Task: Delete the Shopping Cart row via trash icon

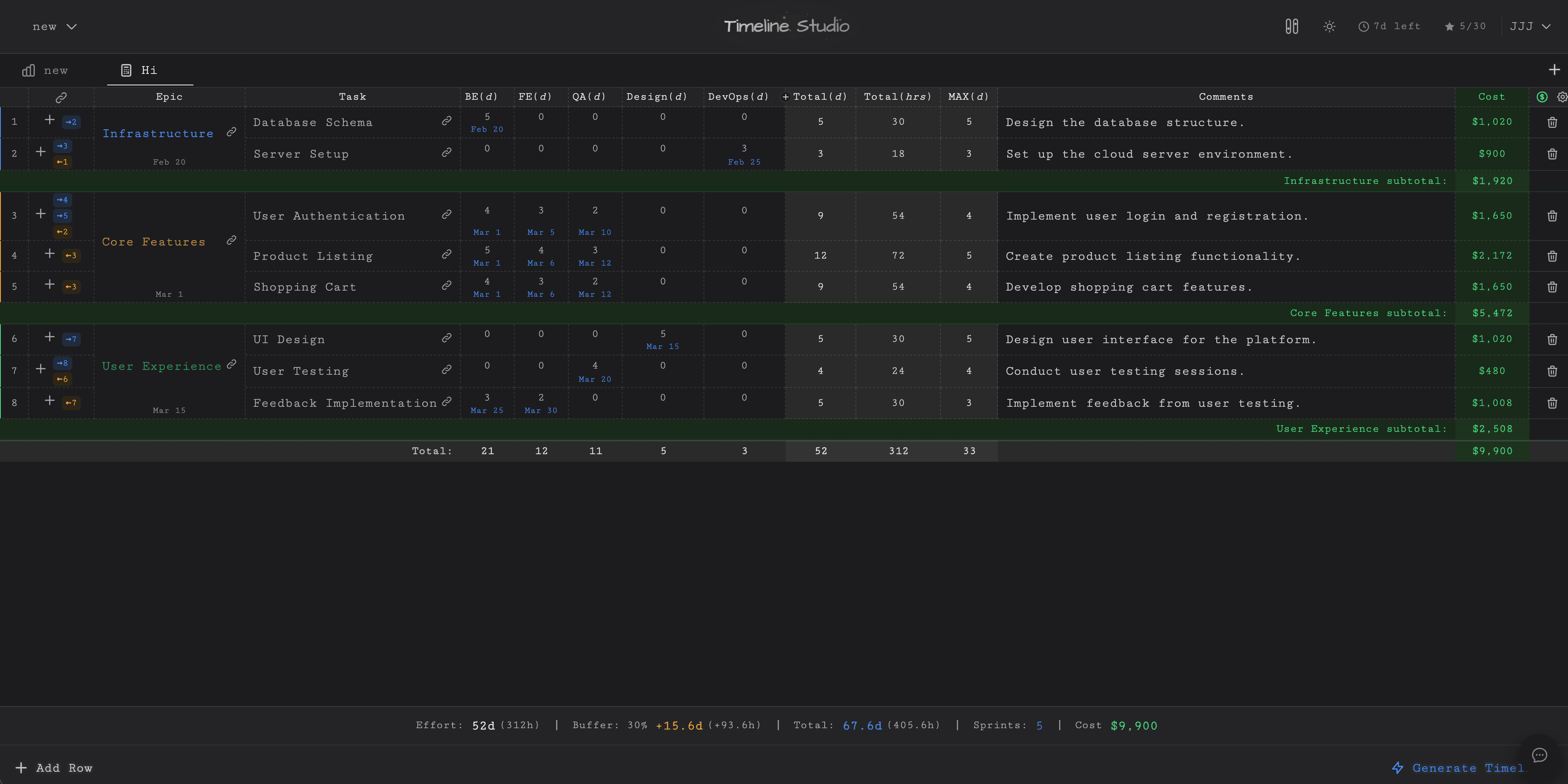Action: (1552, 287)
